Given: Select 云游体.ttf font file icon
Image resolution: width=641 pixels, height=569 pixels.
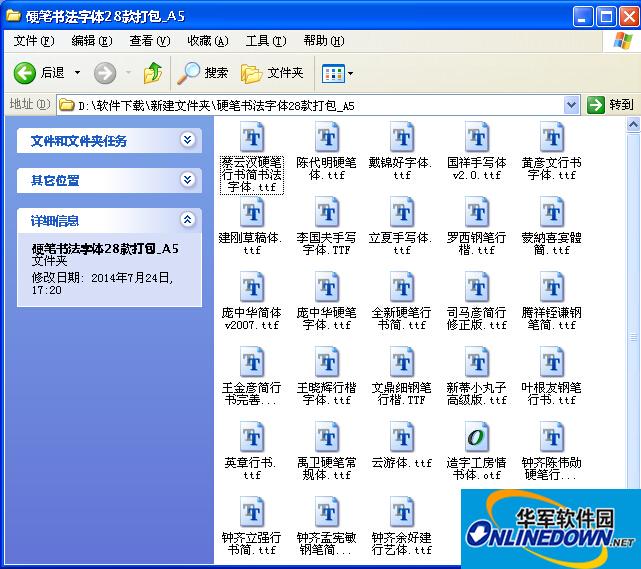Looking at the screenshot, I should pyautogui.click(x=402, y=437).
